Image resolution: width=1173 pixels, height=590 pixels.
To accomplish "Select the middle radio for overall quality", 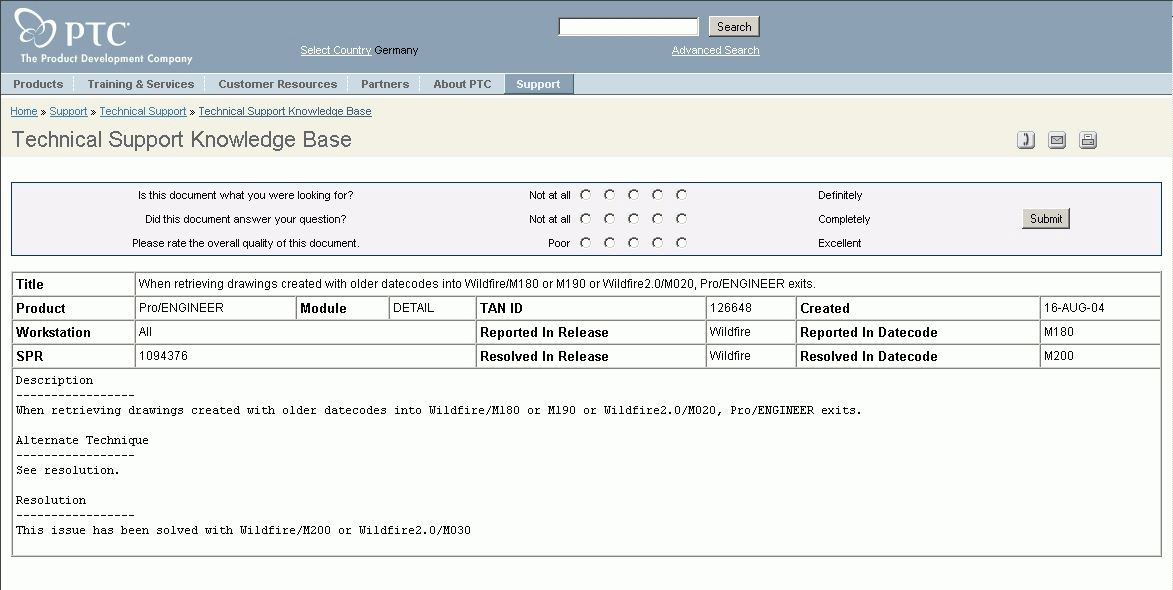I will tap(634, 242).
